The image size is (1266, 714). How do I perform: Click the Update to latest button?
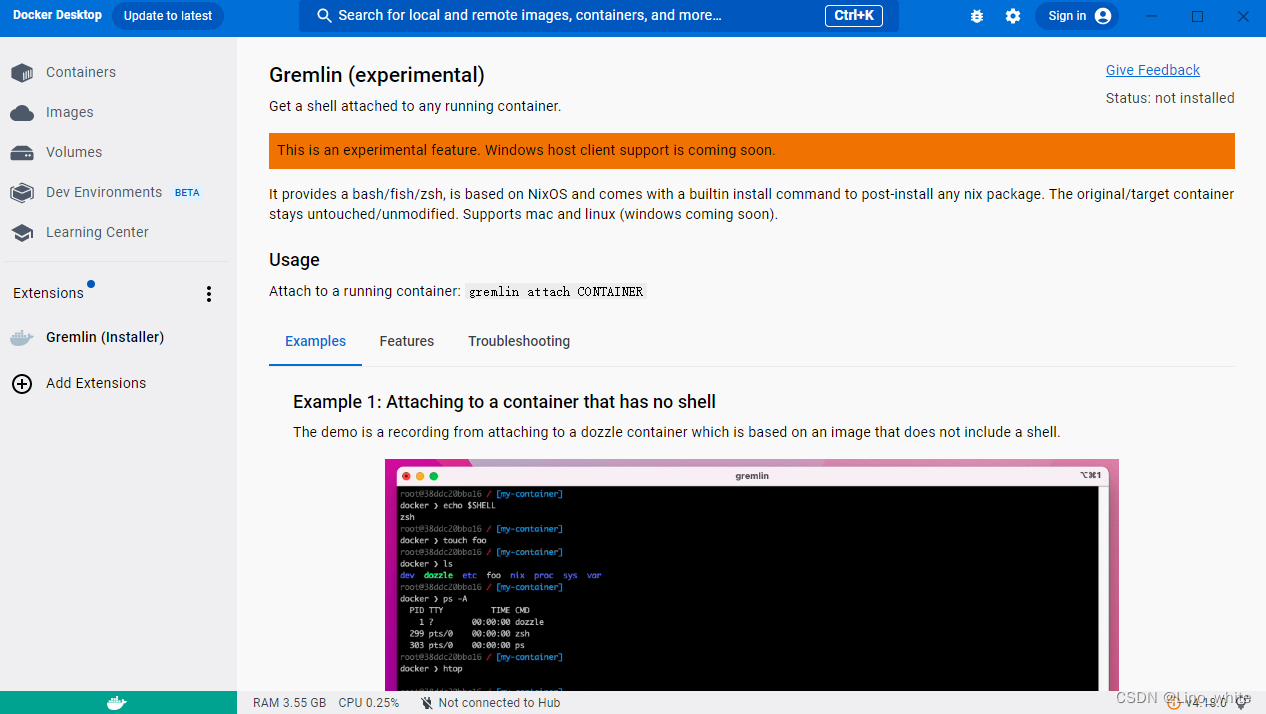pos(167,15)
